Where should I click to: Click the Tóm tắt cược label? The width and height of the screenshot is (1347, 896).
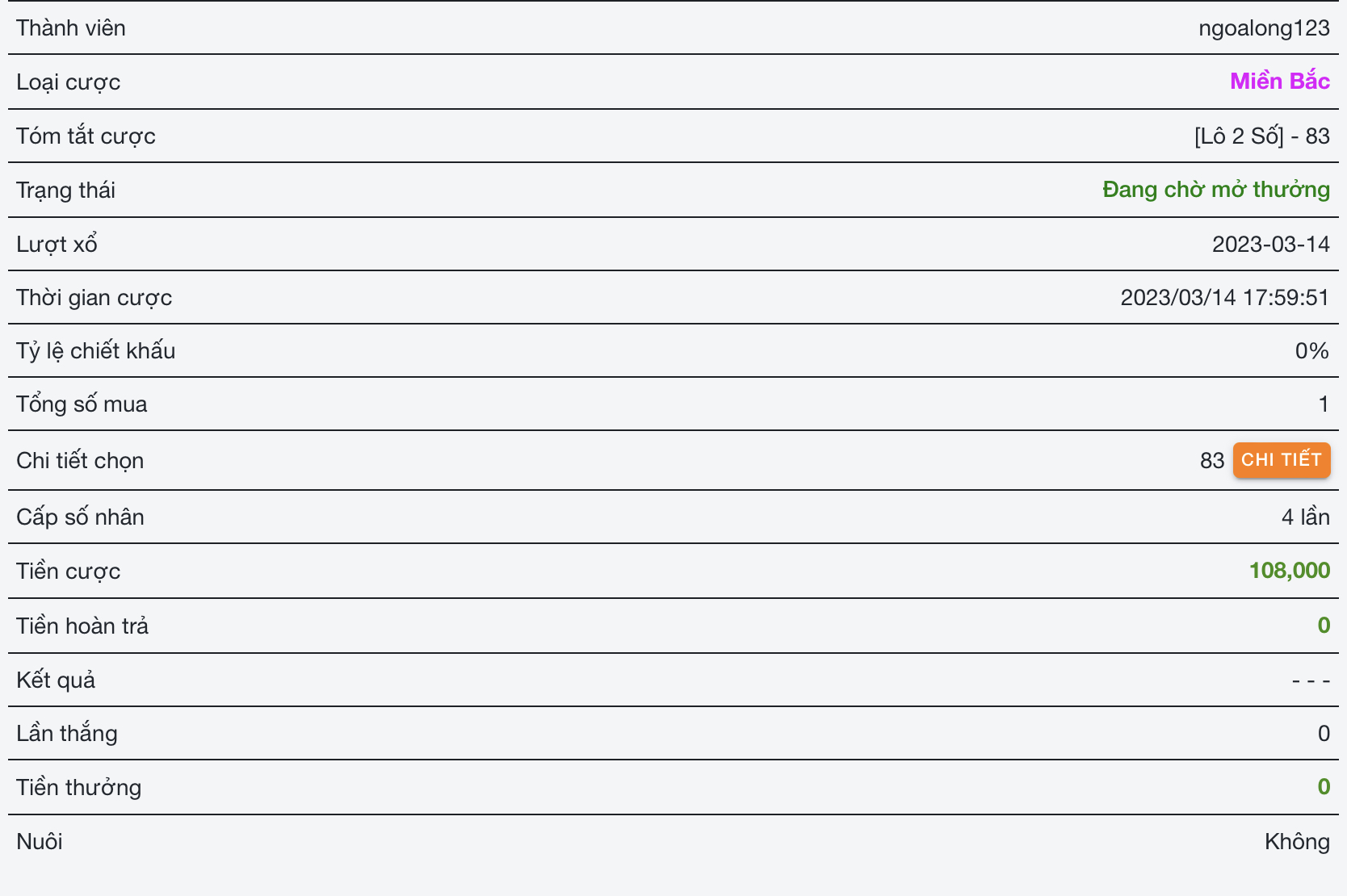(x=86, y=136)
